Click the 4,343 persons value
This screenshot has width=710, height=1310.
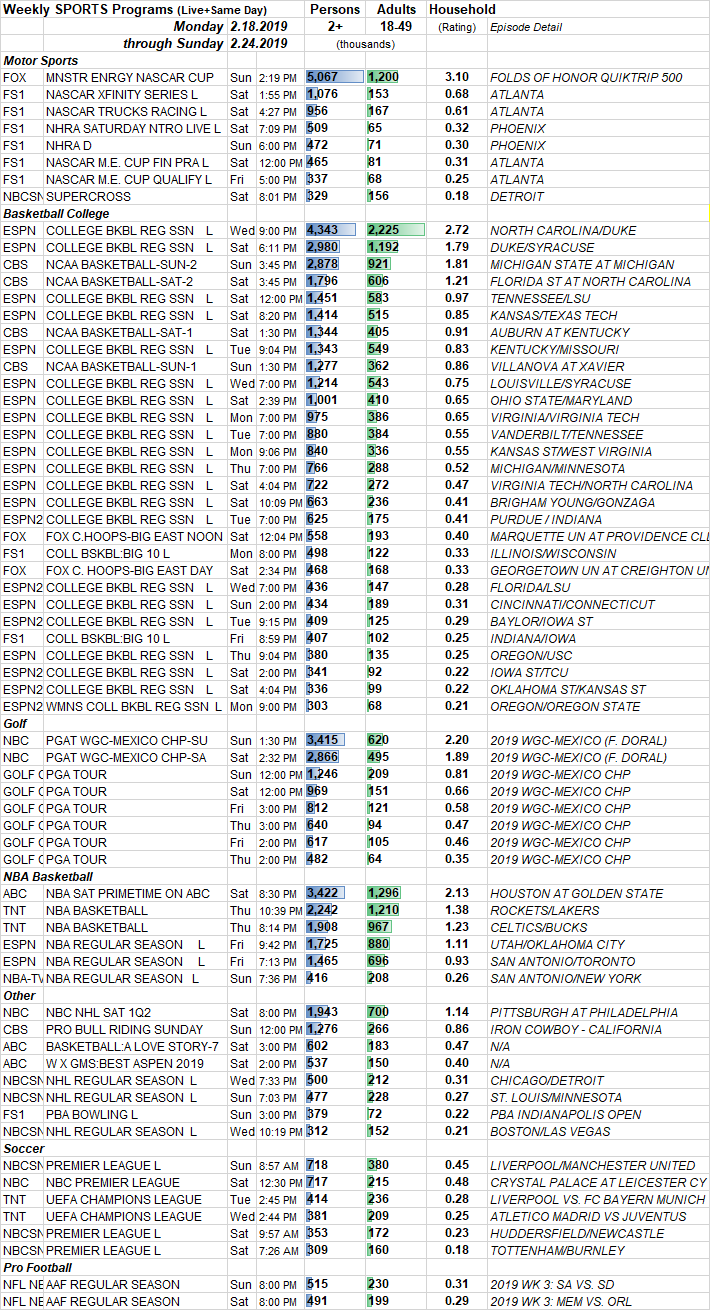pyautogui.click(x=323, y=230)
